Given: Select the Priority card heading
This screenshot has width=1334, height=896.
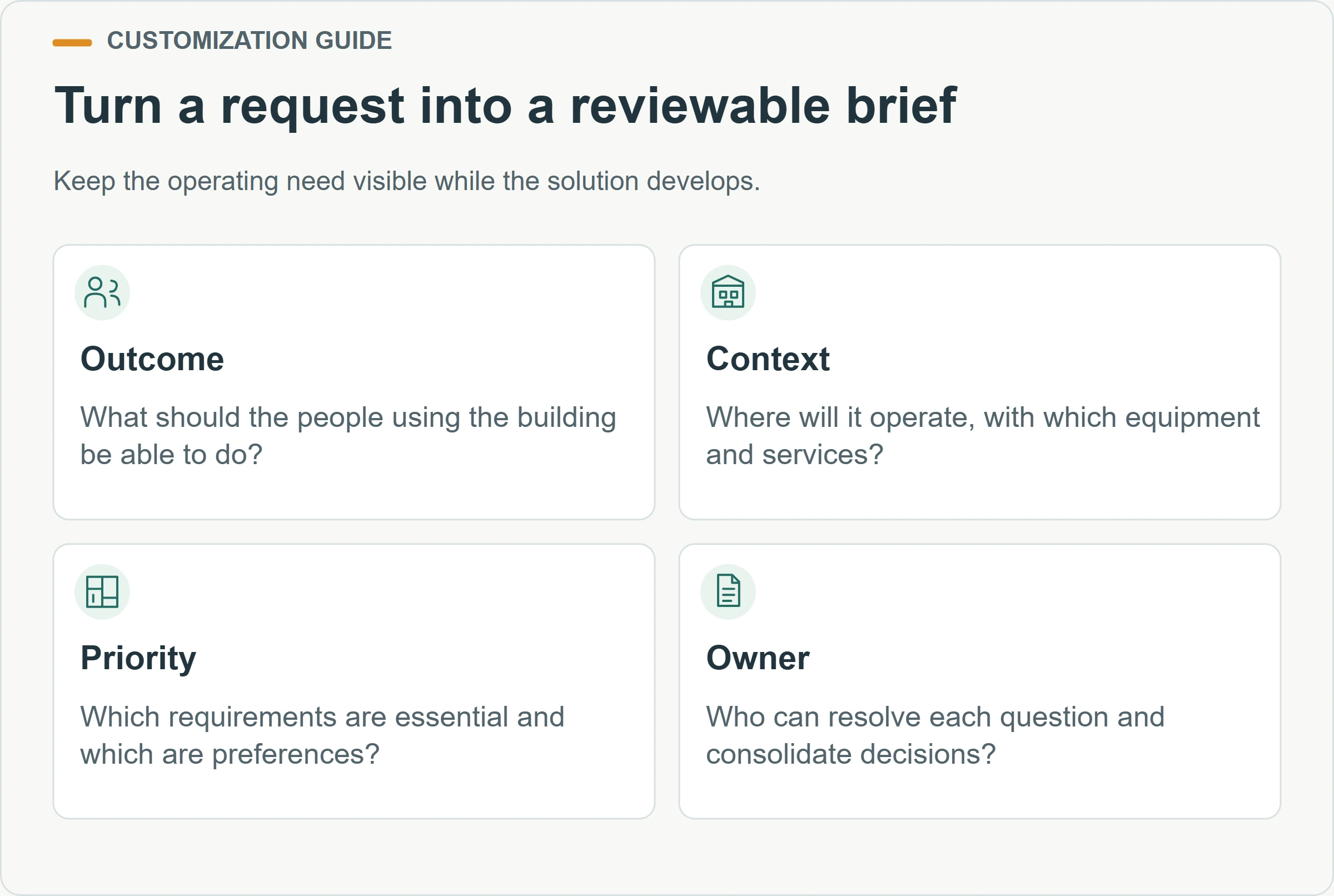Looking at the screenshot, I should (x=138, y=658).
